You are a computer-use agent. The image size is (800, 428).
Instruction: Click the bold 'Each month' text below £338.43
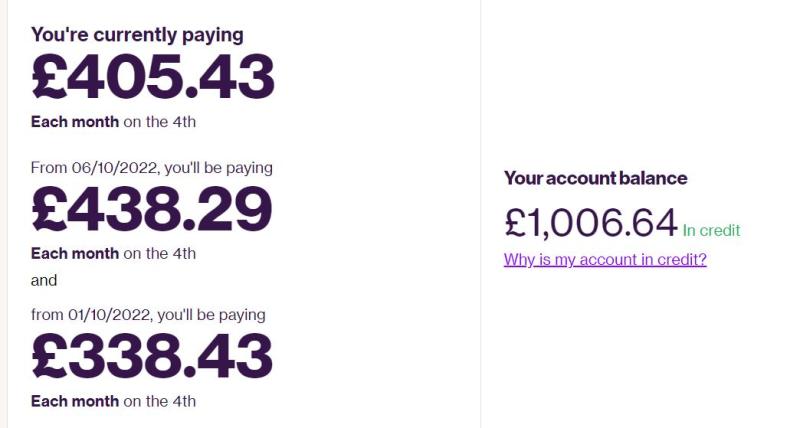(75, 401)
